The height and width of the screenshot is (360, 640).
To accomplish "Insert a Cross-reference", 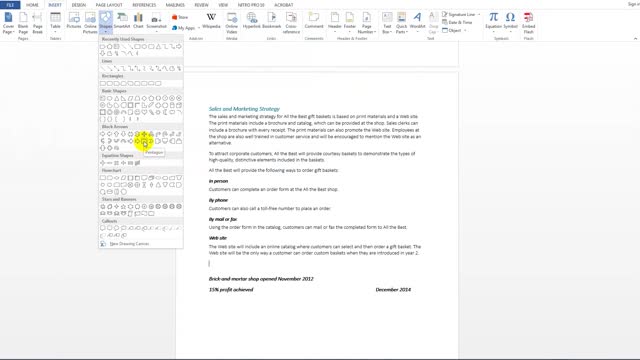I will (291, 23).
